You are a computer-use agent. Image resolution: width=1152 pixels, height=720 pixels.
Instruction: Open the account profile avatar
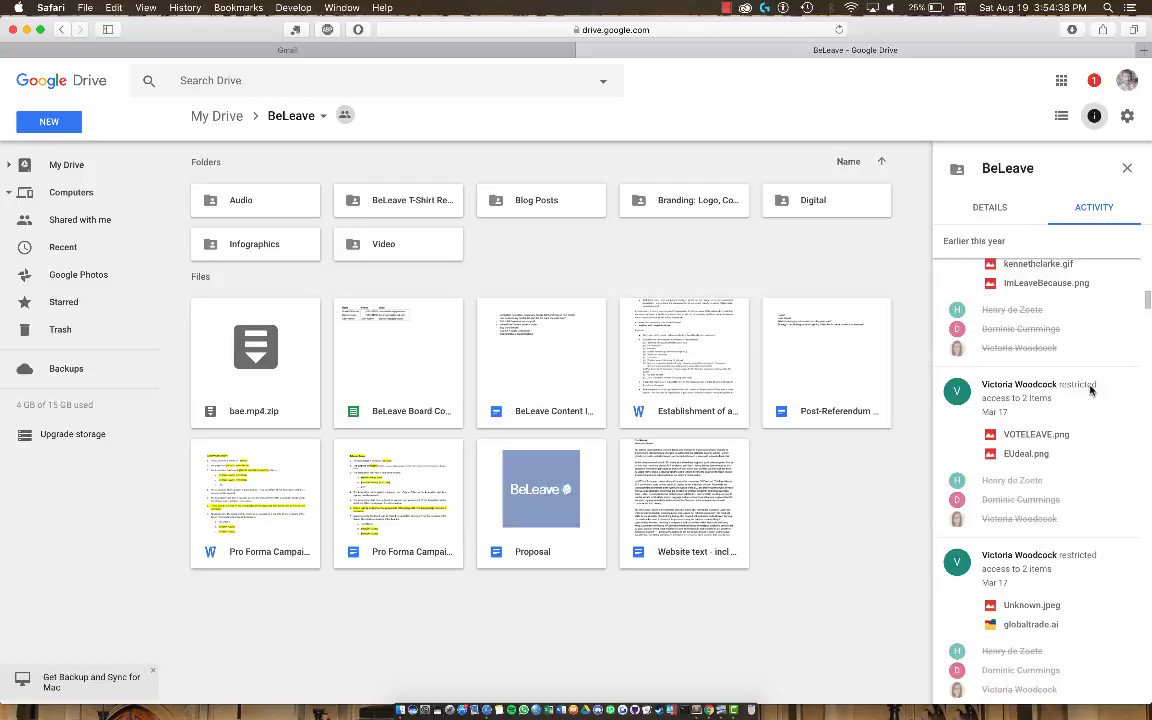point(1126,80)
